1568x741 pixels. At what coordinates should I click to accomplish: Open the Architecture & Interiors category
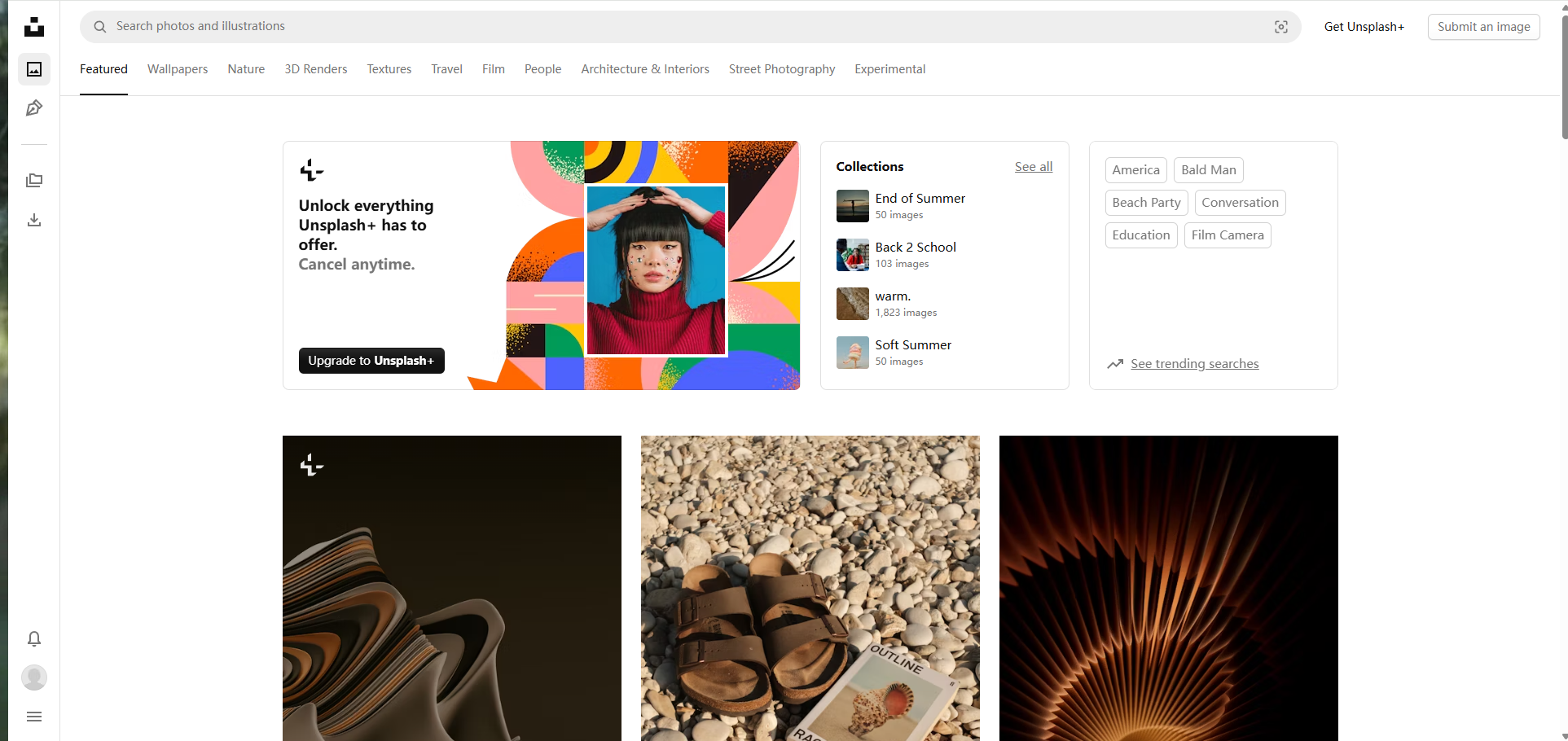pyautogui.click(x=644, y=69)
